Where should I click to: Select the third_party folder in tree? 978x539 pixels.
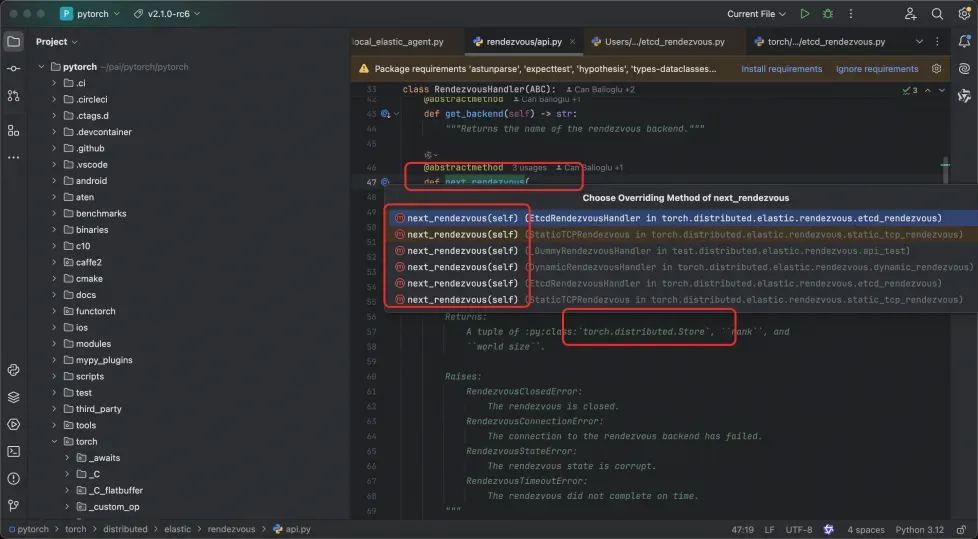[x=99, y=409]
